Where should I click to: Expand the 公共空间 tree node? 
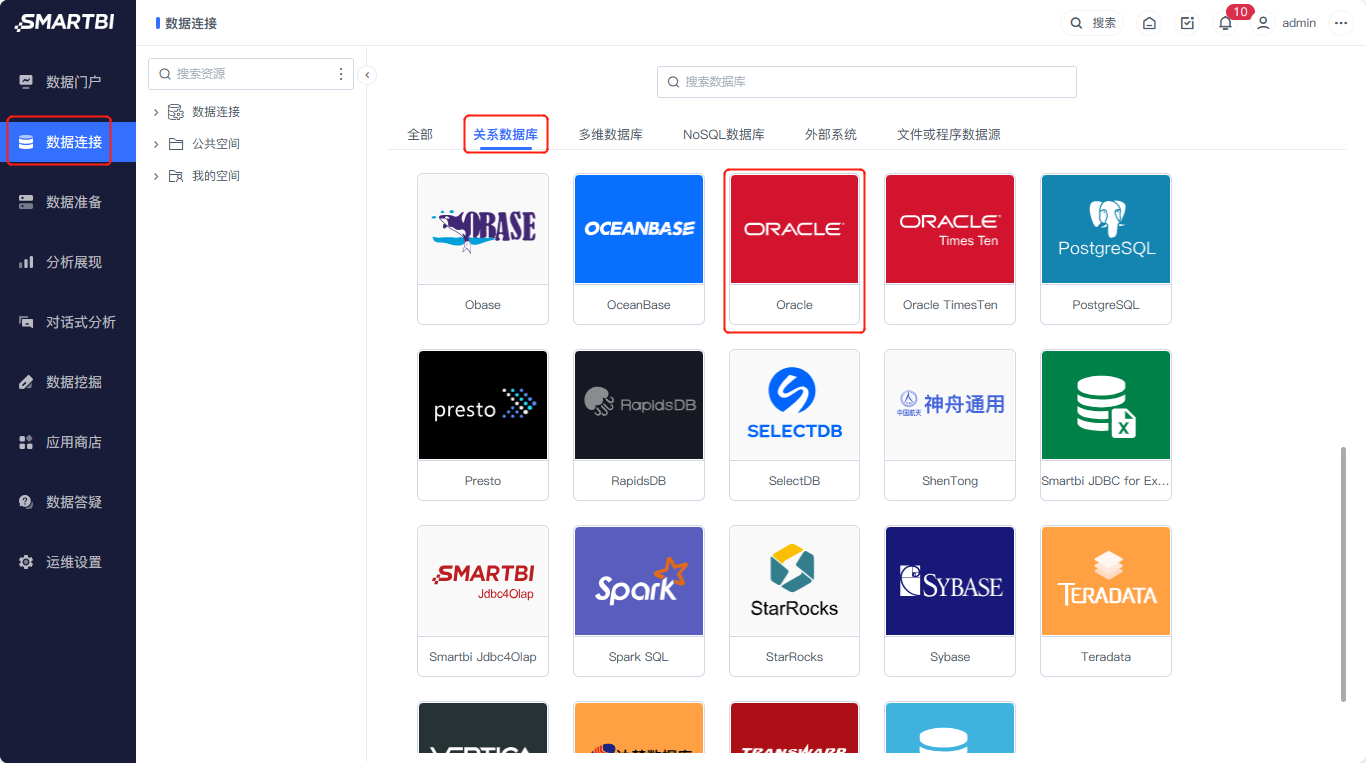tap(156, 144)
